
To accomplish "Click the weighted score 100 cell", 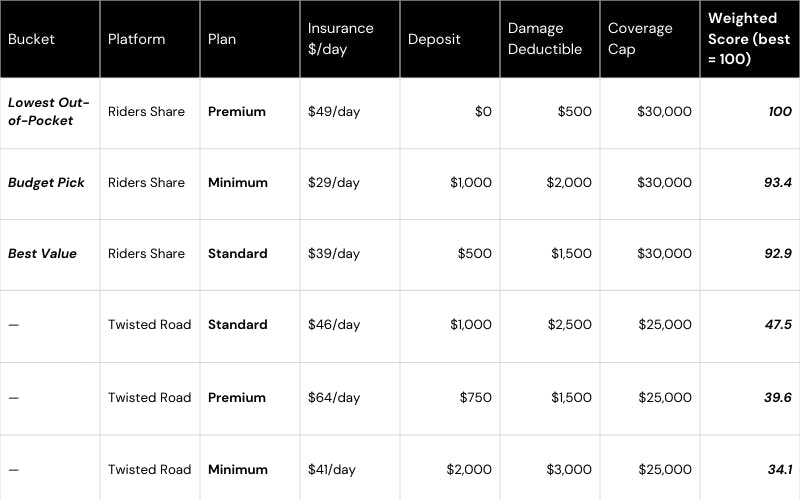I will click(779, 112).
